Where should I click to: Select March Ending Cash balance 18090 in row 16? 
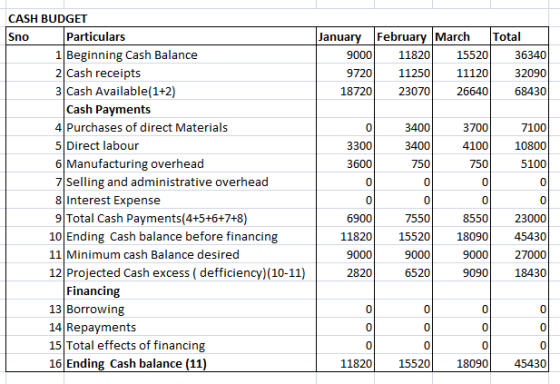pos(461,364)
